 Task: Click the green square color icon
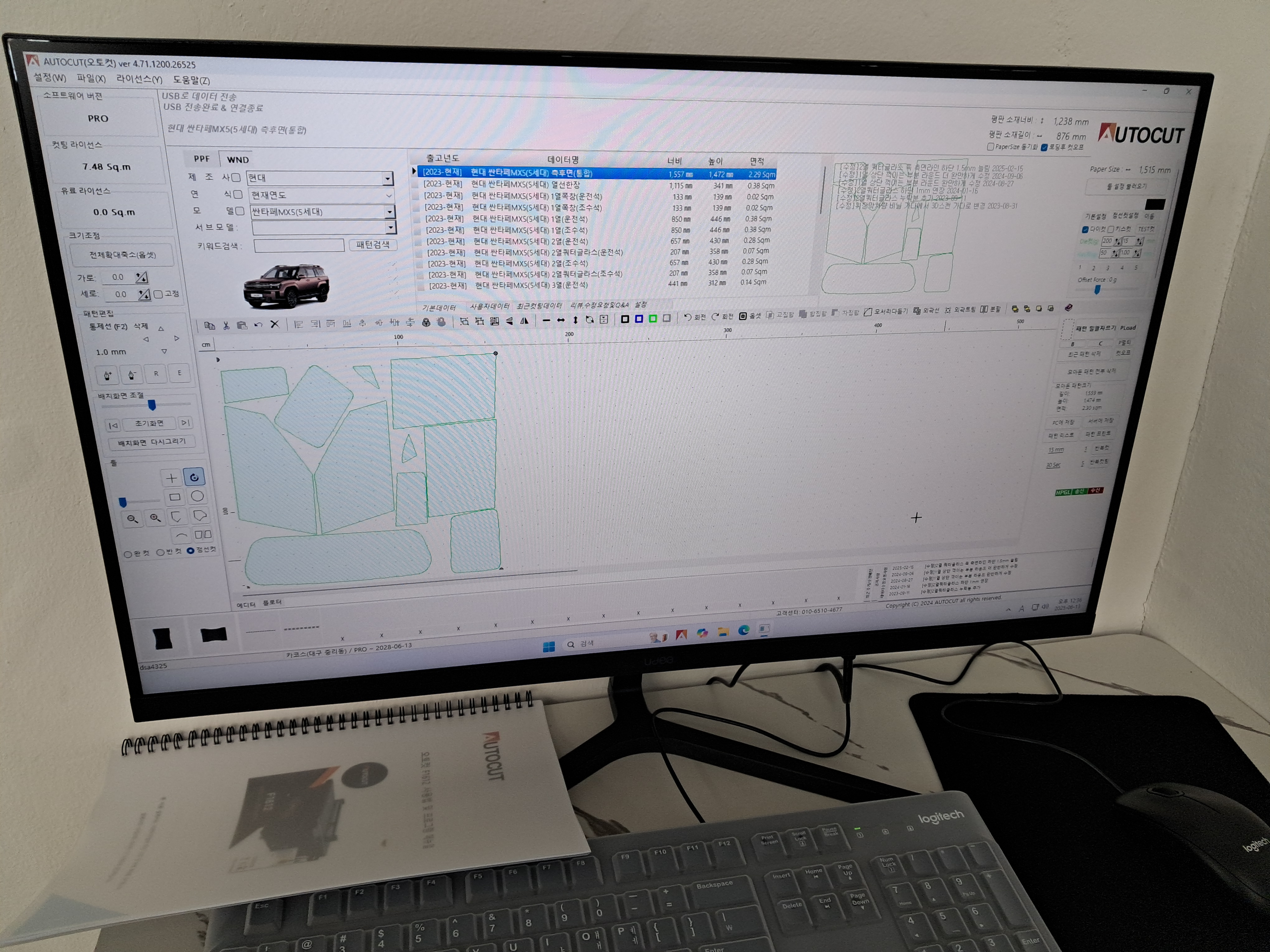pos(652,319)
